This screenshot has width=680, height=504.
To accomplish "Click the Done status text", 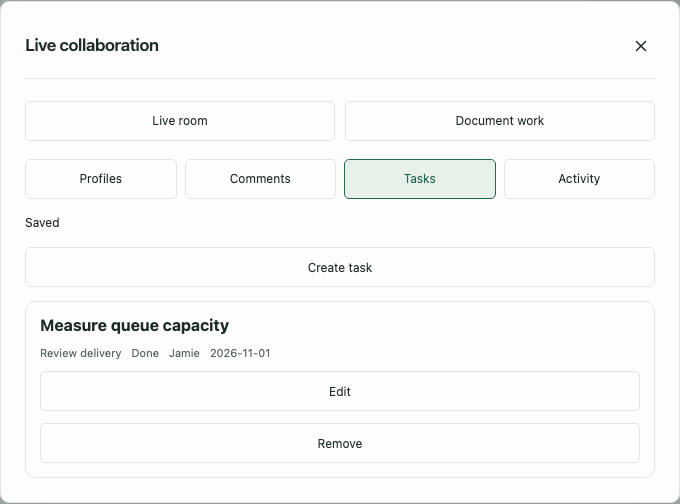I will click(x=145, y=353).
